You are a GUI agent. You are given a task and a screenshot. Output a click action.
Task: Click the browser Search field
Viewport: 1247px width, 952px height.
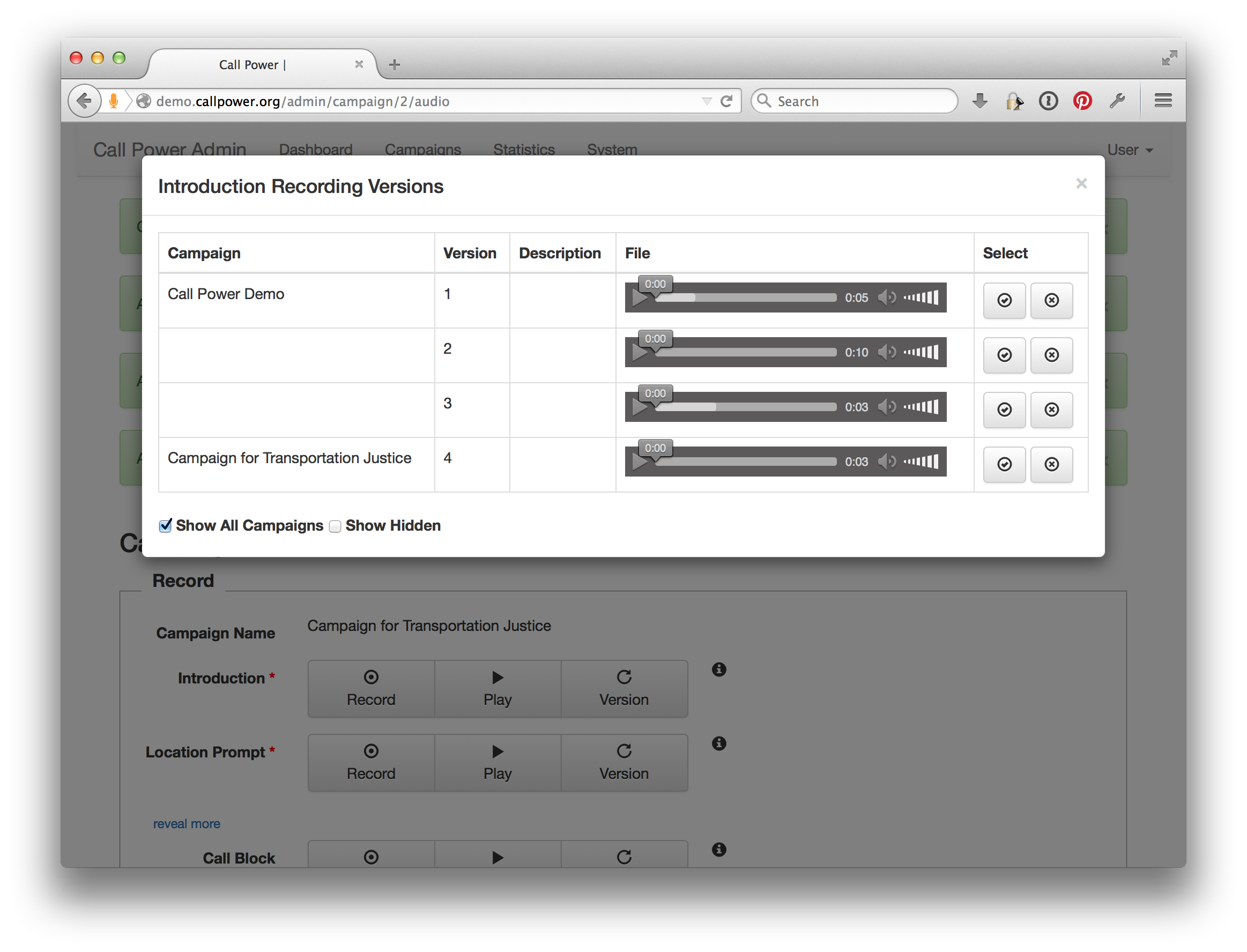pyautogui.click(x=855, y=101)
